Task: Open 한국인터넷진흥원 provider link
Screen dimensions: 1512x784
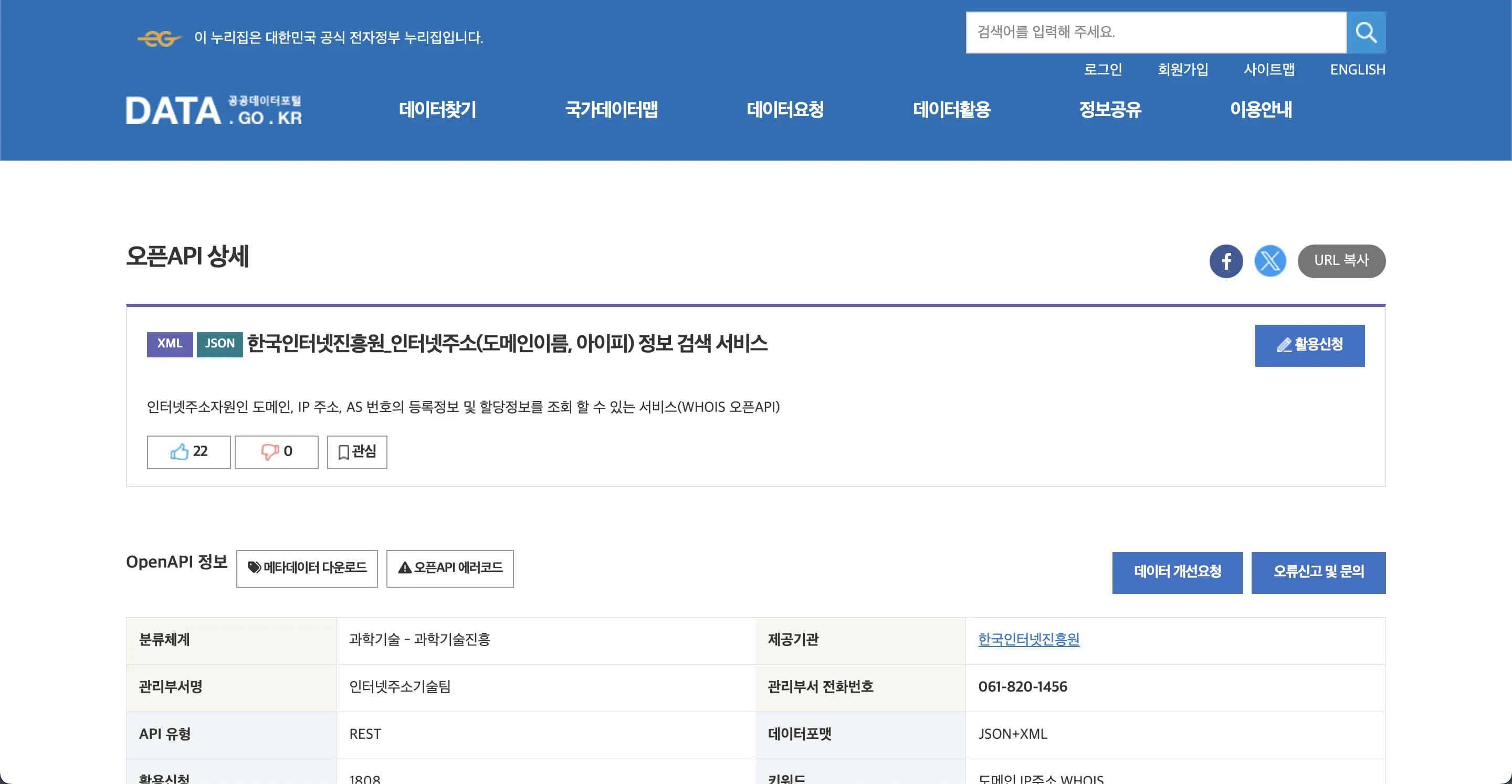Action: (x=1028, y=640)
